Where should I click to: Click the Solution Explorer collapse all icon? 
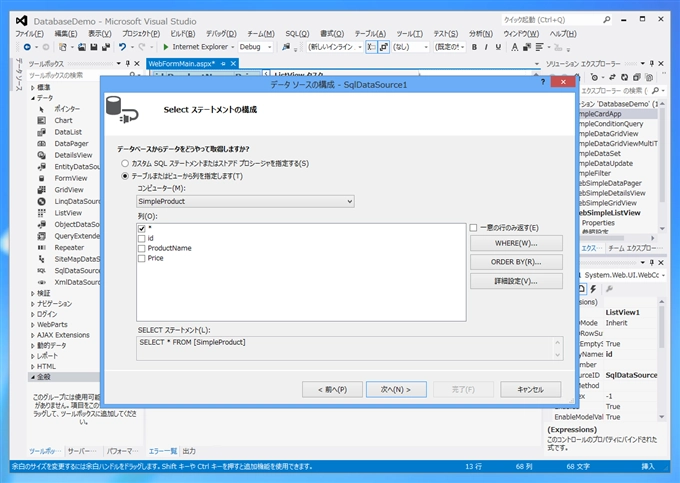click(637, 77)
